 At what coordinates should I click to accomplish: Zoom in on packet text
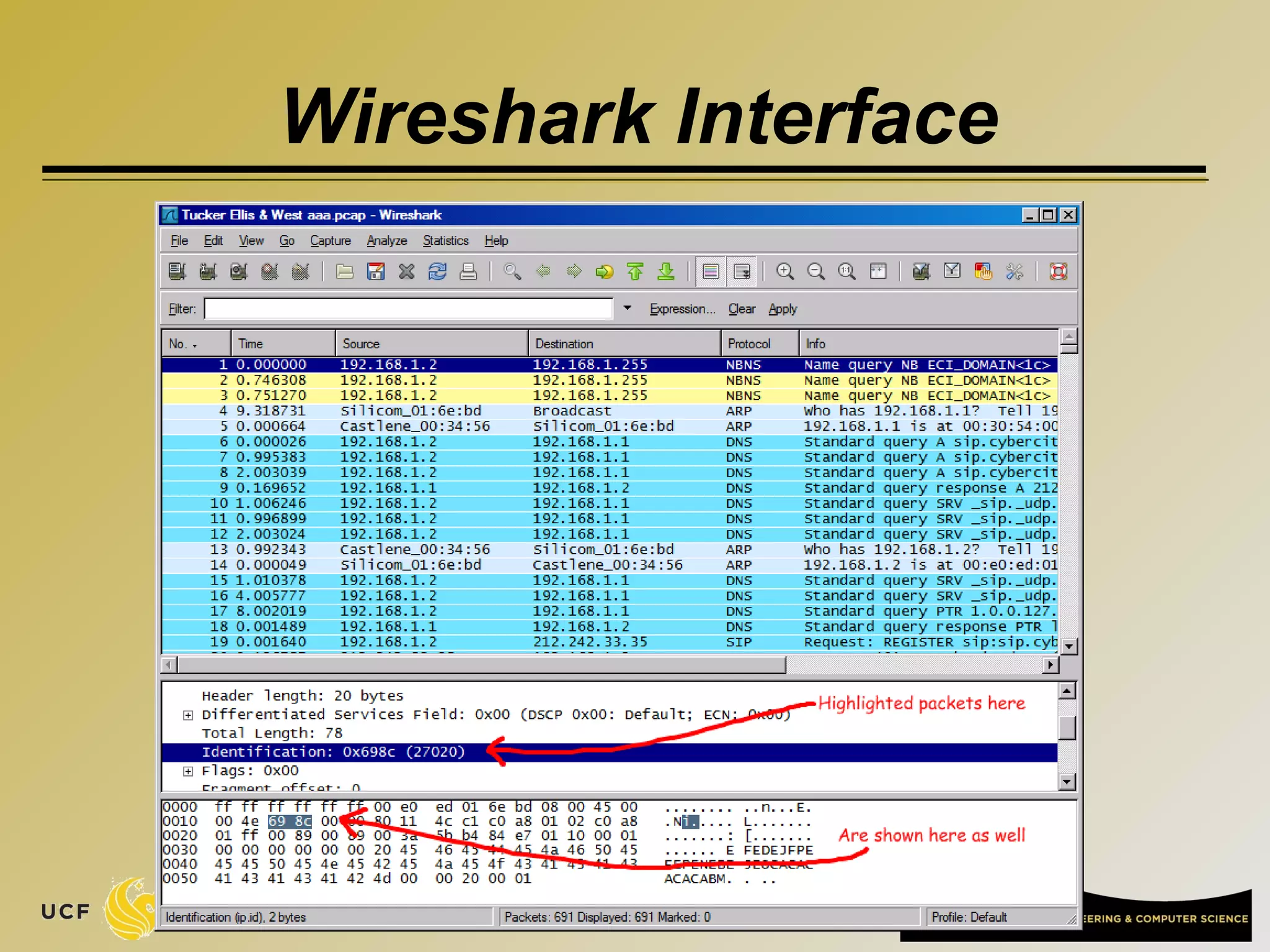[785, 271]
